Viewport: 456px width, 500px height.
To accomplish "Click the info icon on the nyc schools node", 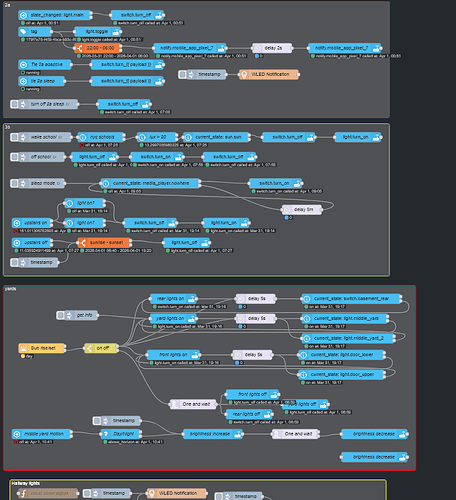I will click(x=83, y=137).
